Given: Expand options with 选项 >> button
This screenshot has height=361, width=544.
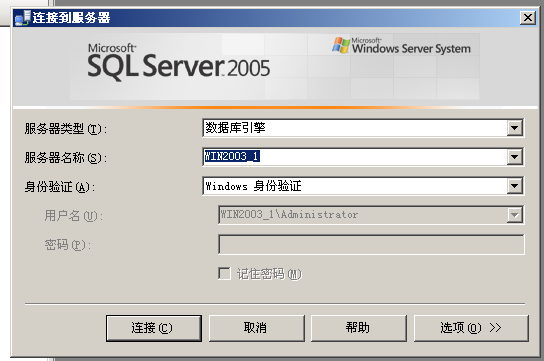Looking at the screenshot, I should pos(471,328).
